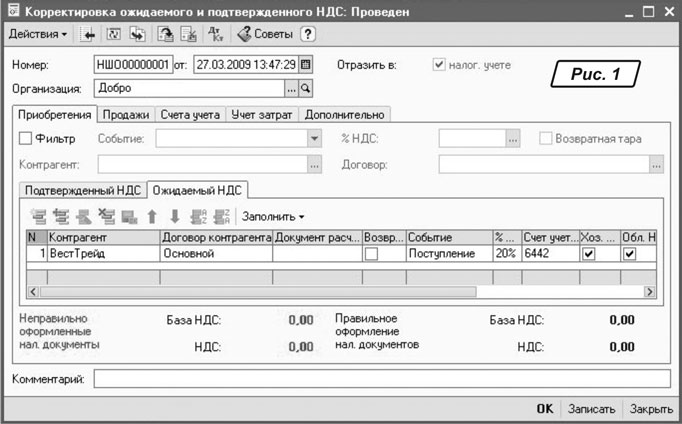Screen dimensions: 682x424
Task: Switch to the Продажи tab
Action: click(x=127, y=114)
